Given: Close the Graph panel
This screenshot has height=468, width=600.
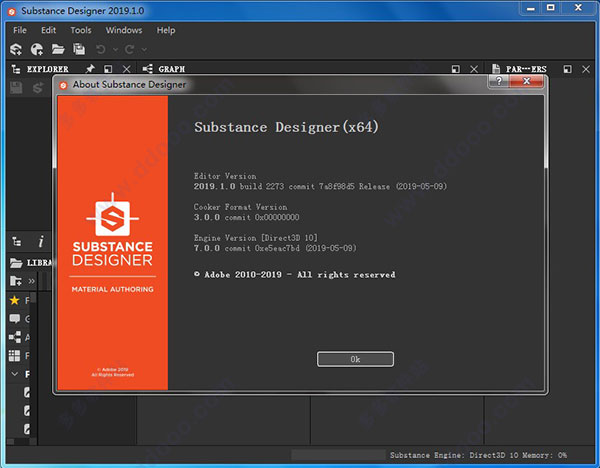Looking at the screenshot, I should pyautogui.click(x=474, y=69).
